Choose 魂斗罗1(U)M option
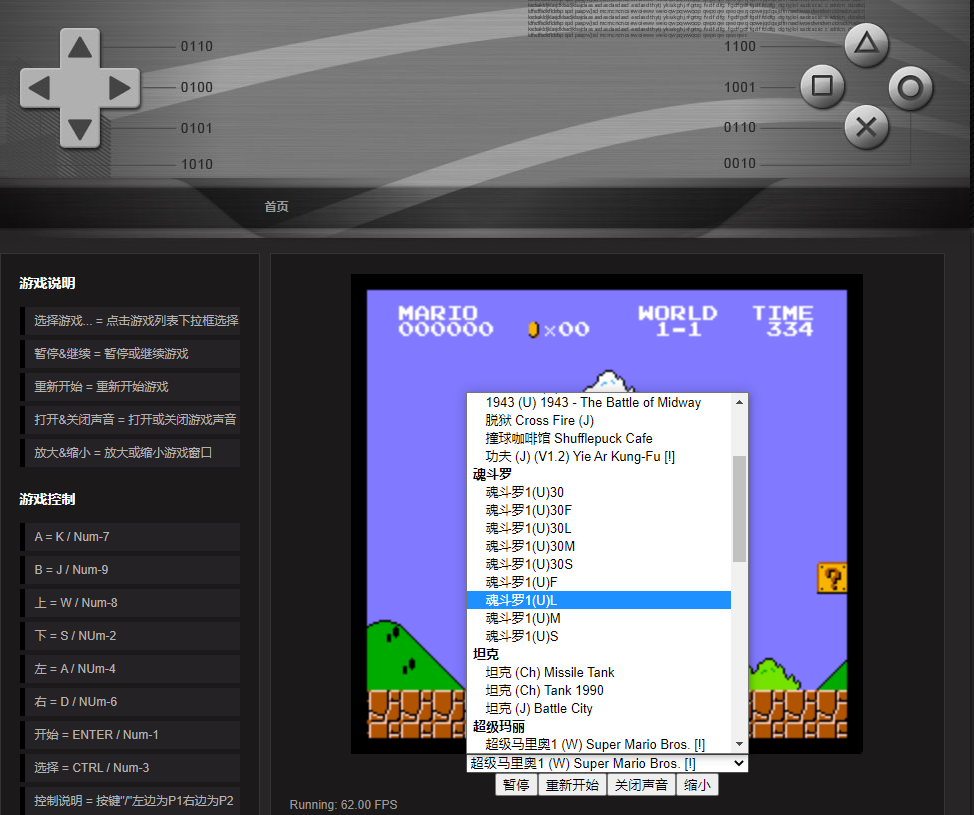 tap(599, 619)
